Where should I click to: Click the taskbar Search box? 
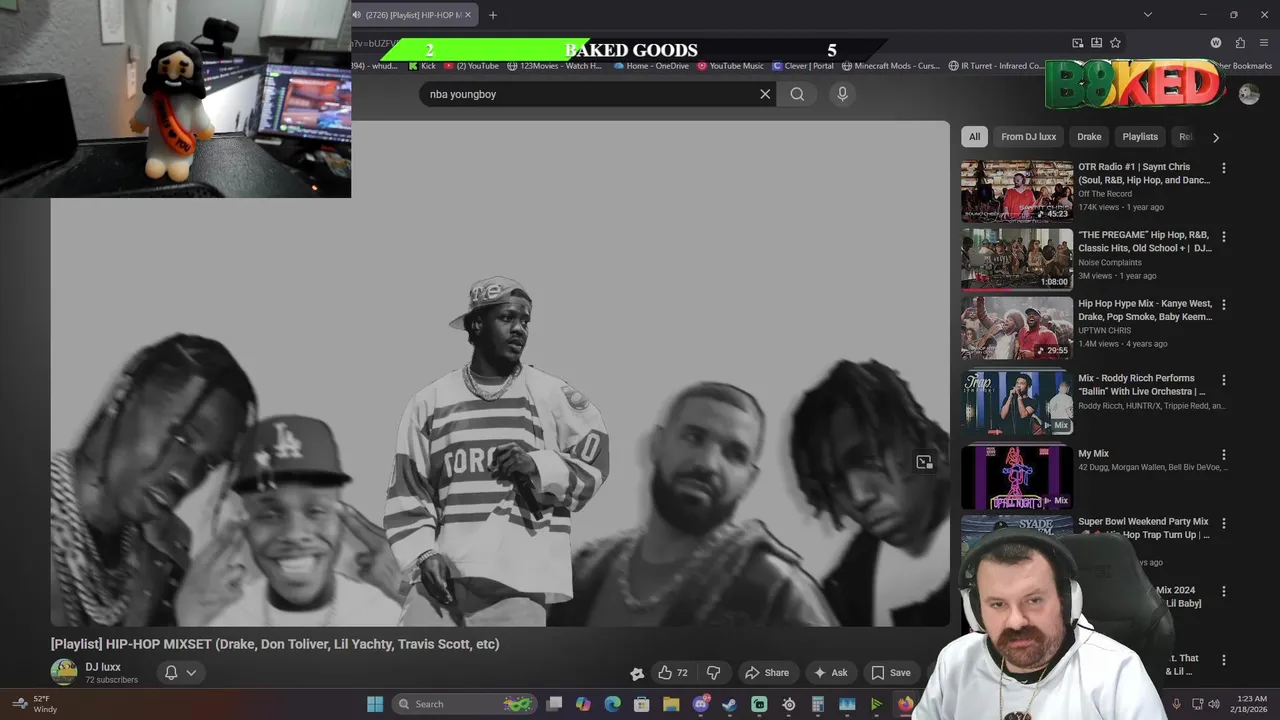point(464,704)
